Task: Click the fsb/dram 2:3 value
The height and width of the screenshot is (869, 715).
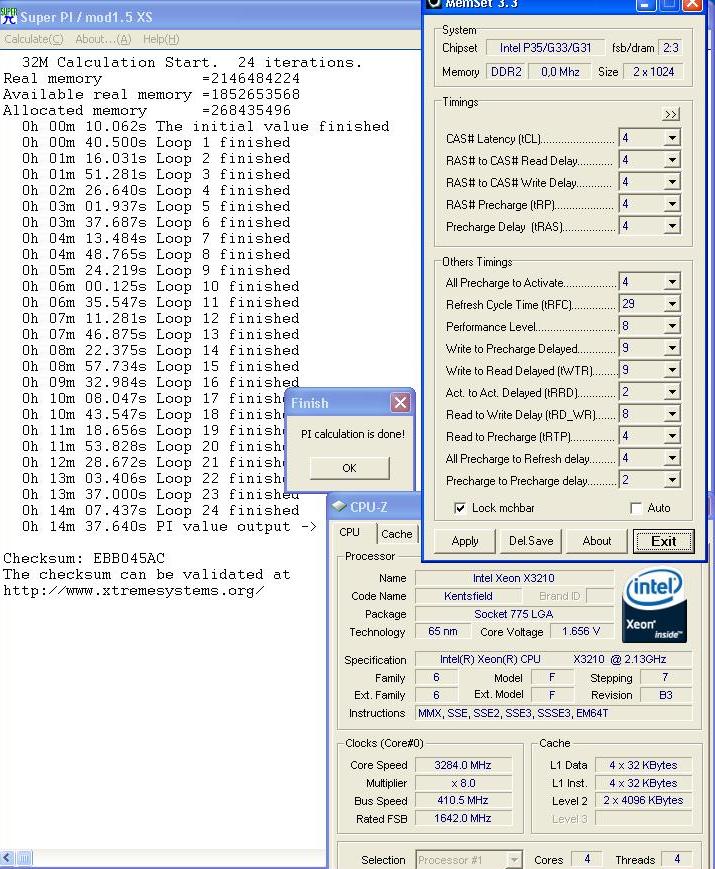Action: [671, 48]
